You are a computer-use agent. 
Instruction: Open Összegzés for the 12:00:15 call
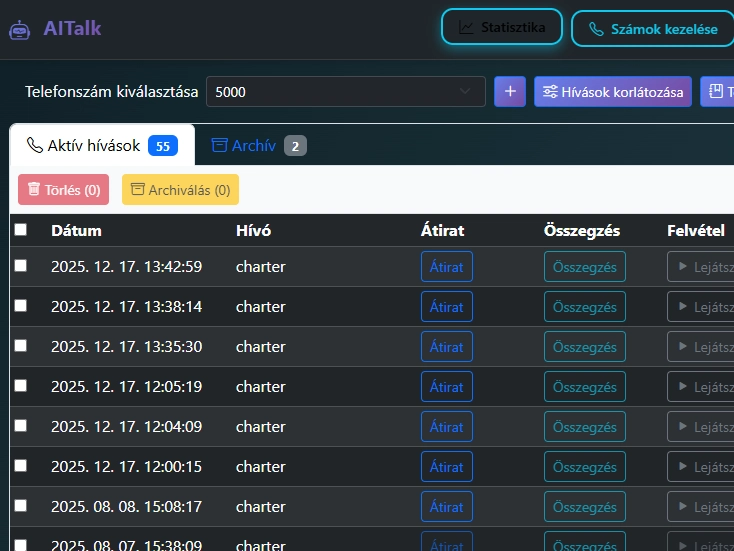[x=585, y=467]
